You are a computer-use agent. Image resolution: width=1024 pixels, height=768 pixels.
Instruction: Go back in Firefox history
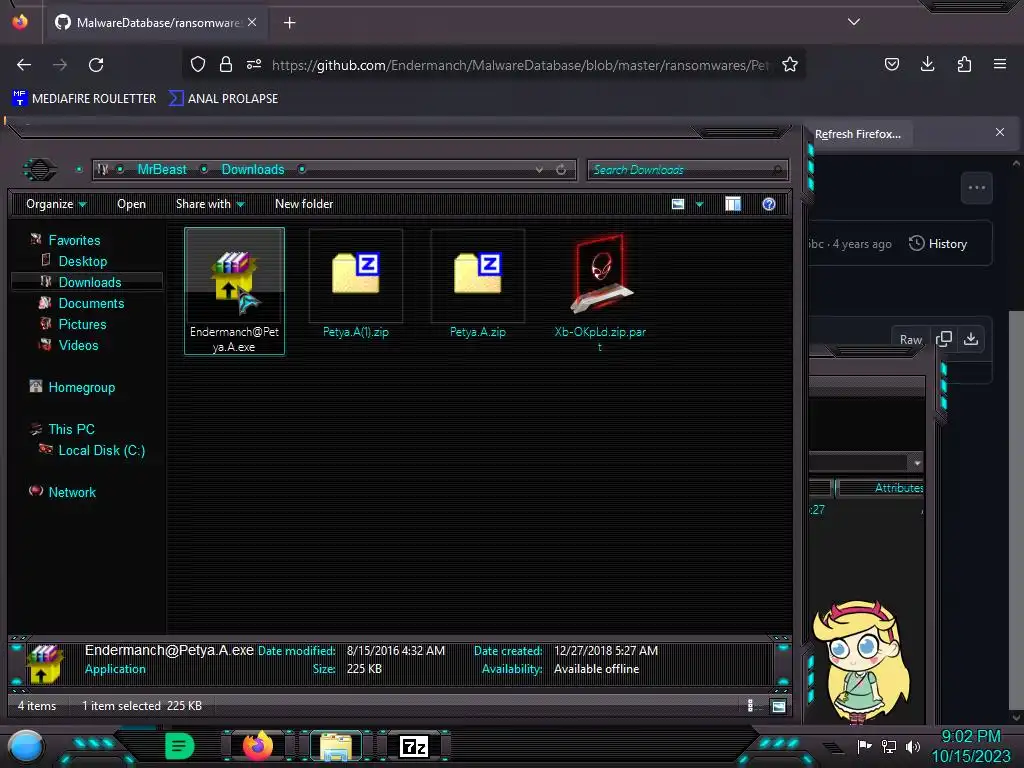click(24, 65)
